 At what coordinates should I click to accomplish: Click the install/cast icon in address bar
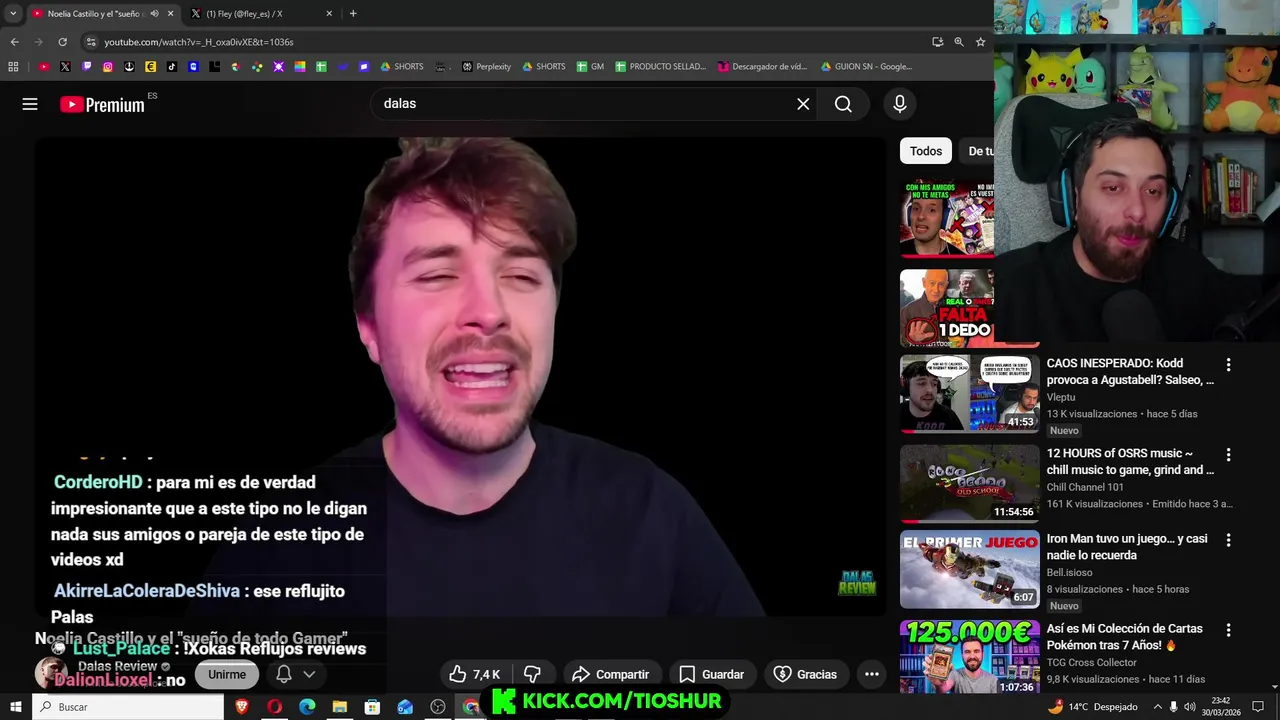(x=937, y=42)
